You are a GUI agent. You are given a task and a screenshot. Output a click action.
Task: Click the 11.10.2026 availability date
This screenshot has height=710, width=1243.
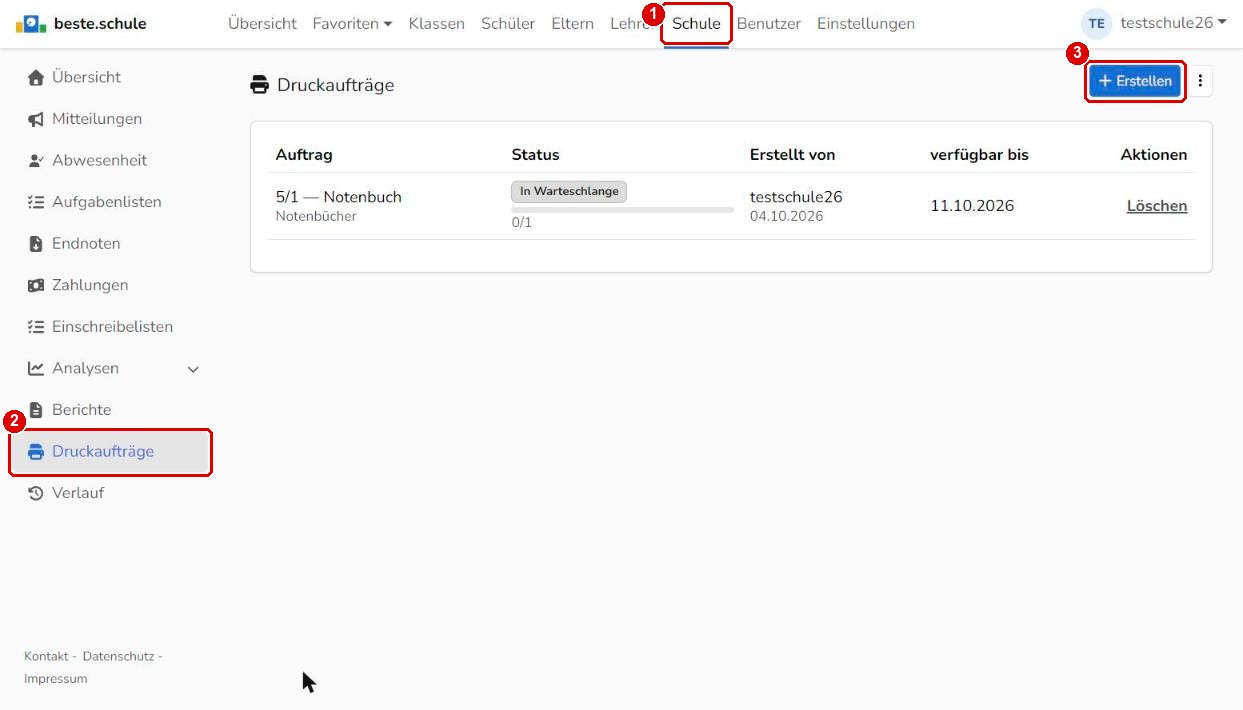[972, 206]
